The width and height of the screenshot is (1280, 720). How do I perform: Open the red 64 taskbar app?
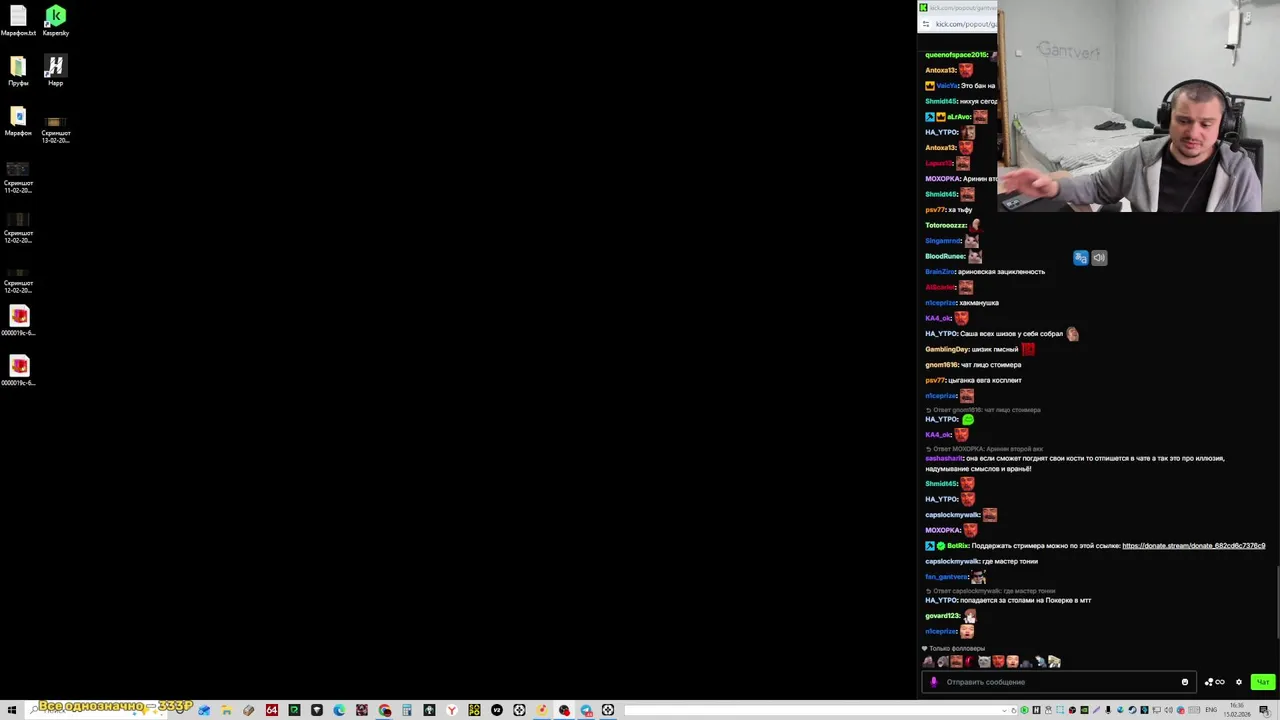click(x=271, y=710)
